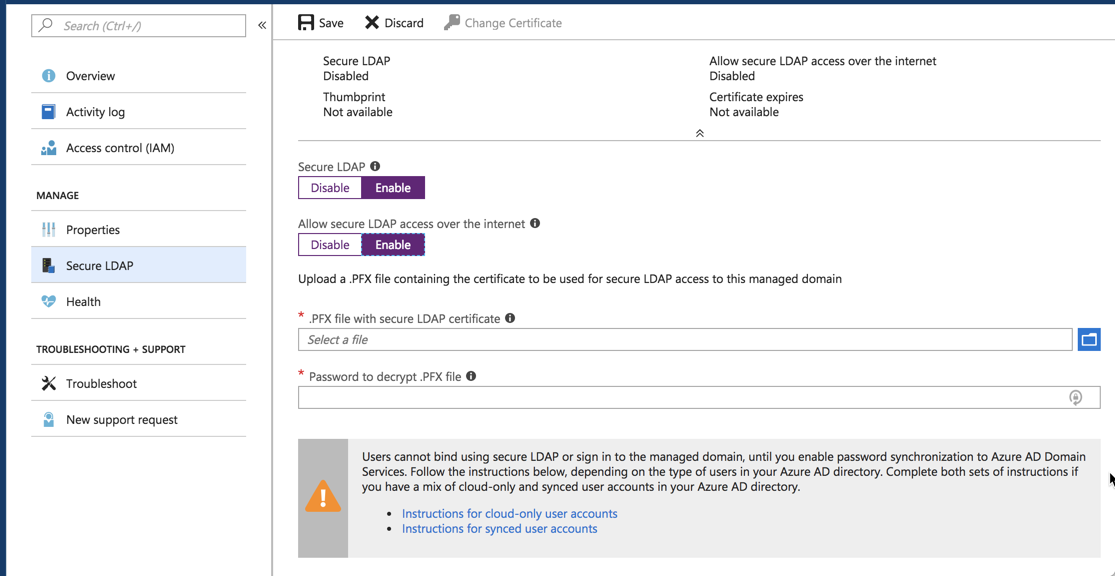The height and width of the screenshot is (576, 1115).
Task: Browse for PFX file with folder icon
Action: (1089, 339)
